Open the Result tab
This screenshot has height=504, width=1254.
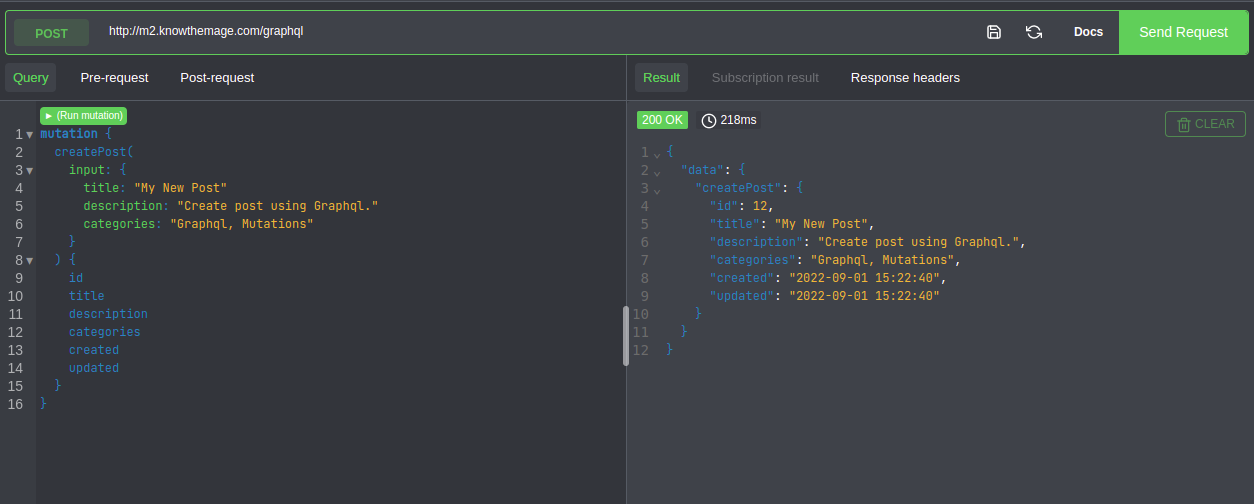(661, 77)
